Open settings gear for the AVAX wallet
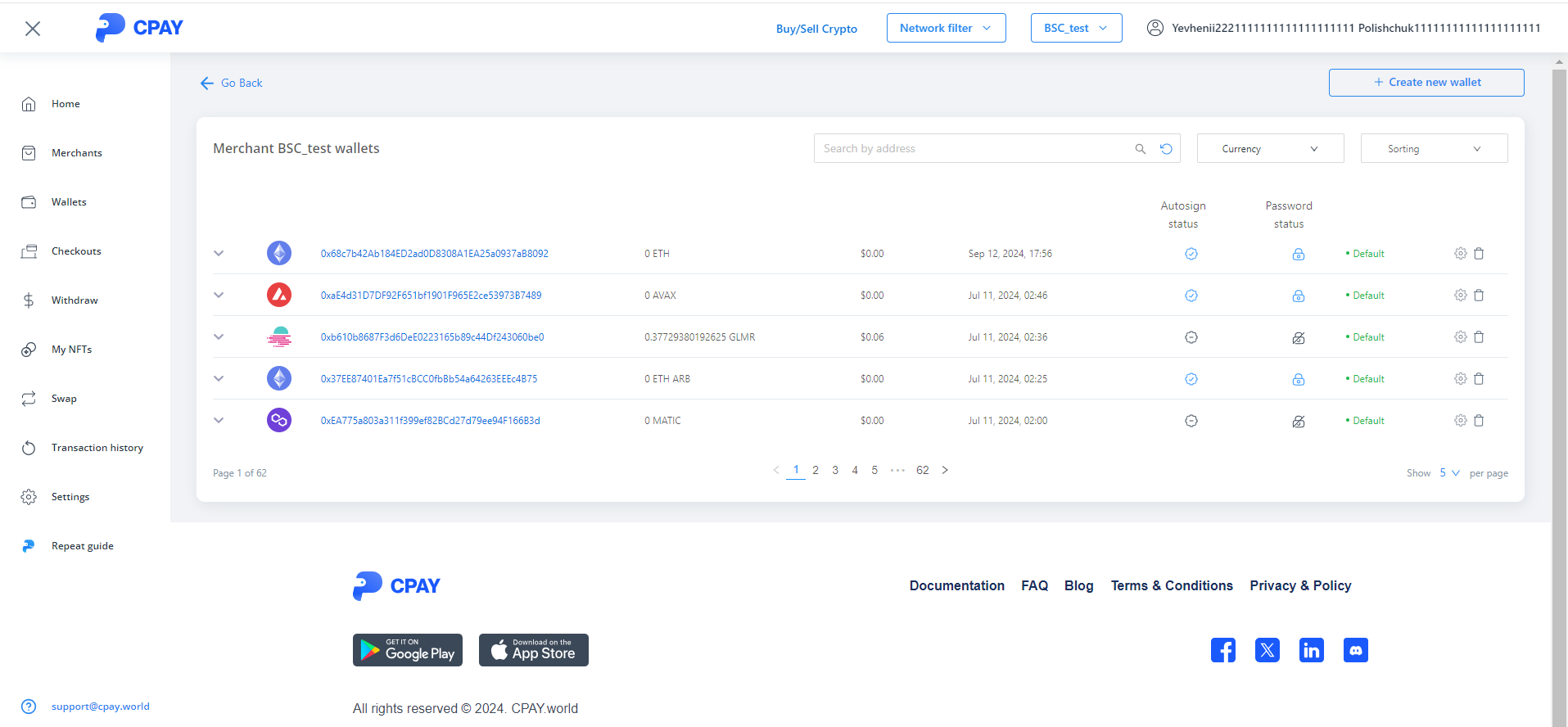 tap(1460, 296)
